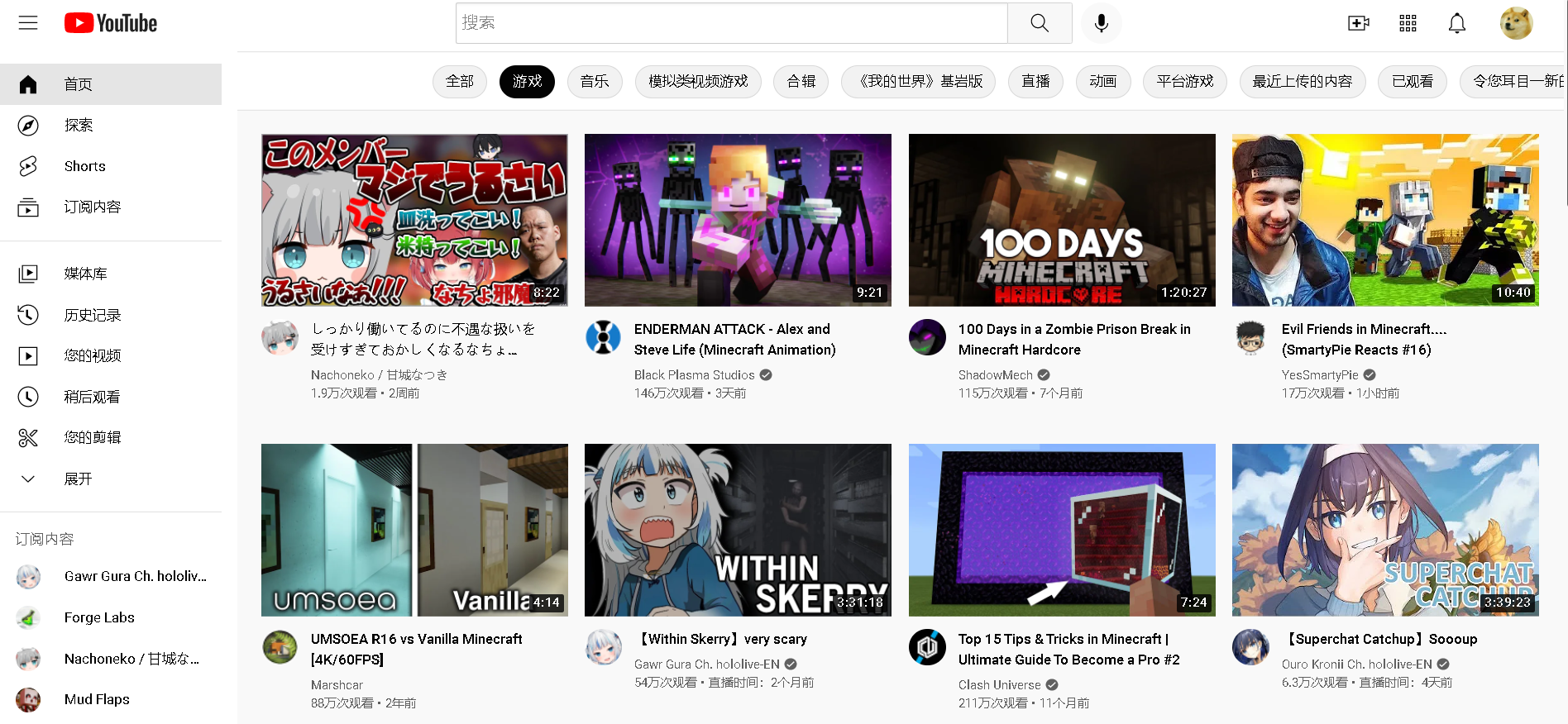Click YesSmartyPie channel name link
The width and height of the screenshot is (1568, 724).
tap(1320, 375)
